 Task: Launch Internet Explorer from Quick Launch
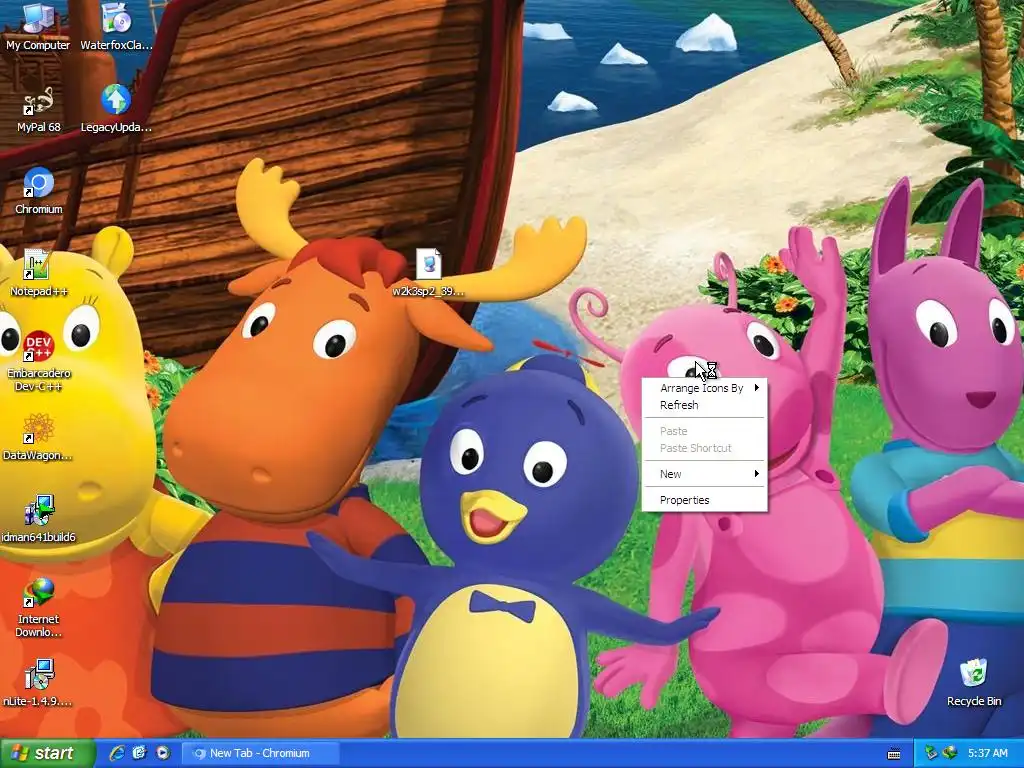117,753
